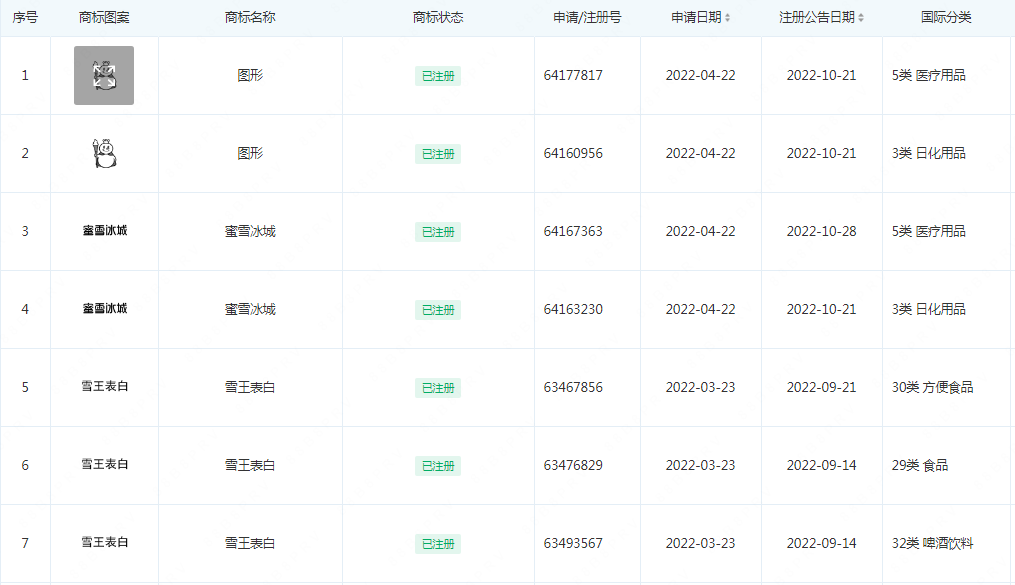View the 雪王表白 logo image in row 6
The height and width of the screenshot is (585, 1015).
point(104,464)
